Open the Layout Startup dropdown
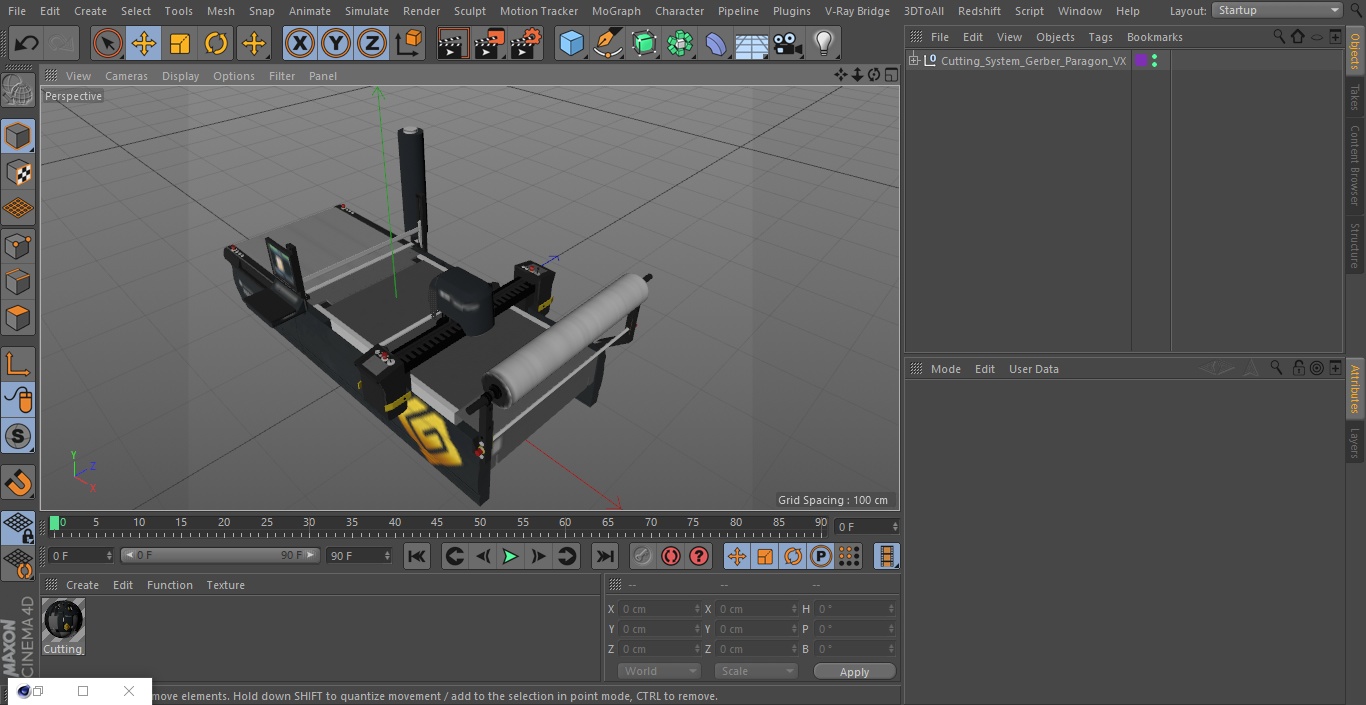Viewport: 1366px width, 705px height. click(x=1278, y=10)
